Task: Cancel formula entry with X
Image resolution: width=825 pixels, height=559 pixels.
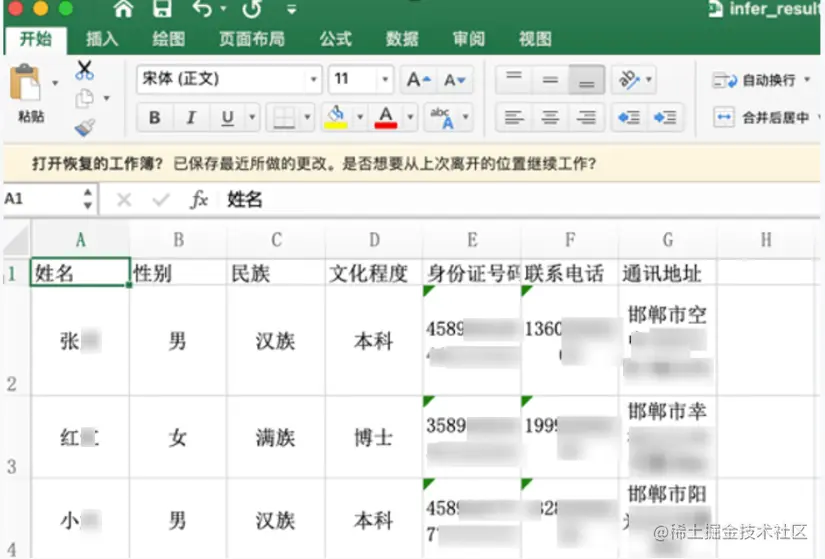Action: pyautogui.click(x=124, y=199)
